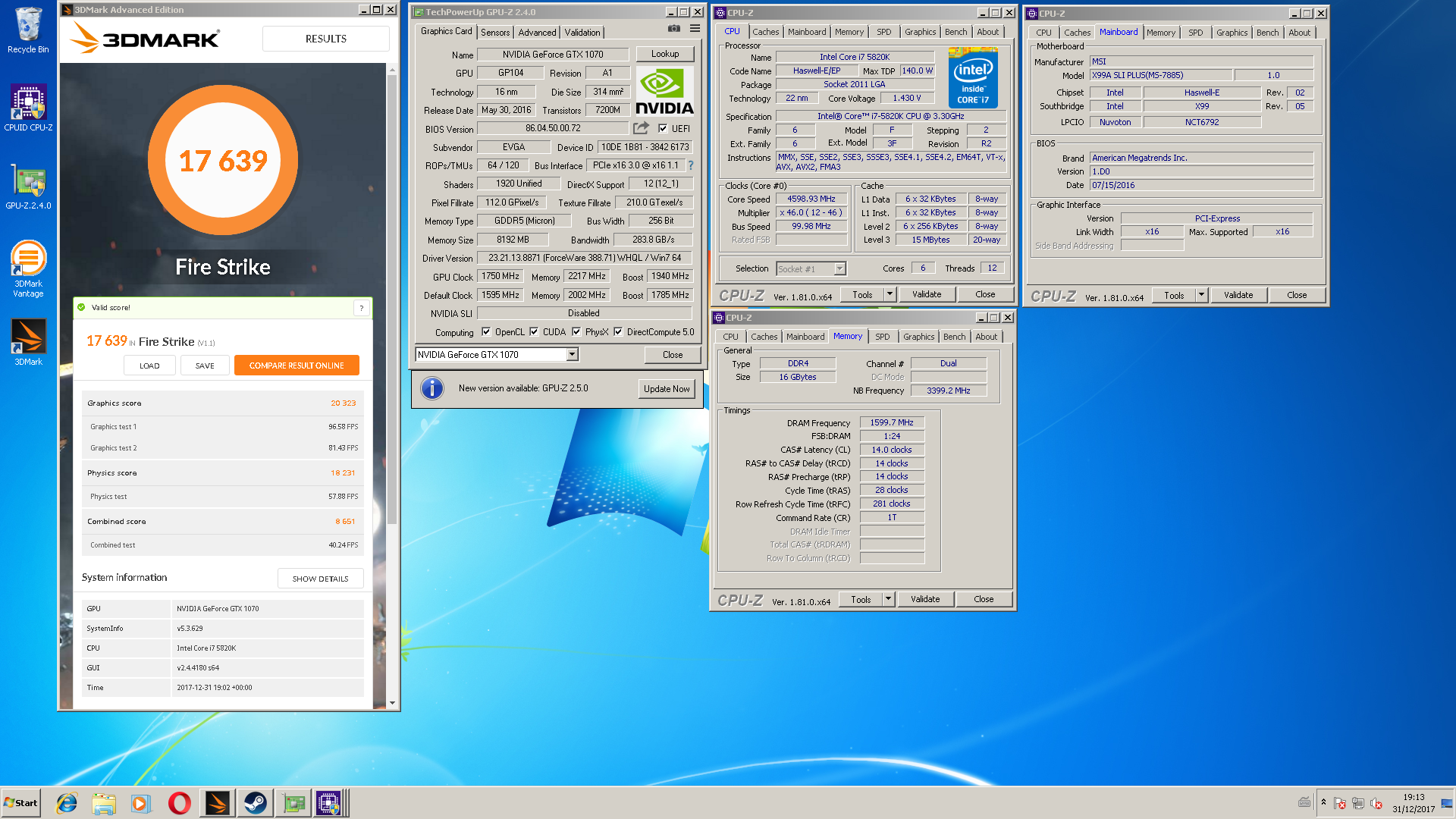Click BIOS version share/export icon

click(x=642, y=128)
